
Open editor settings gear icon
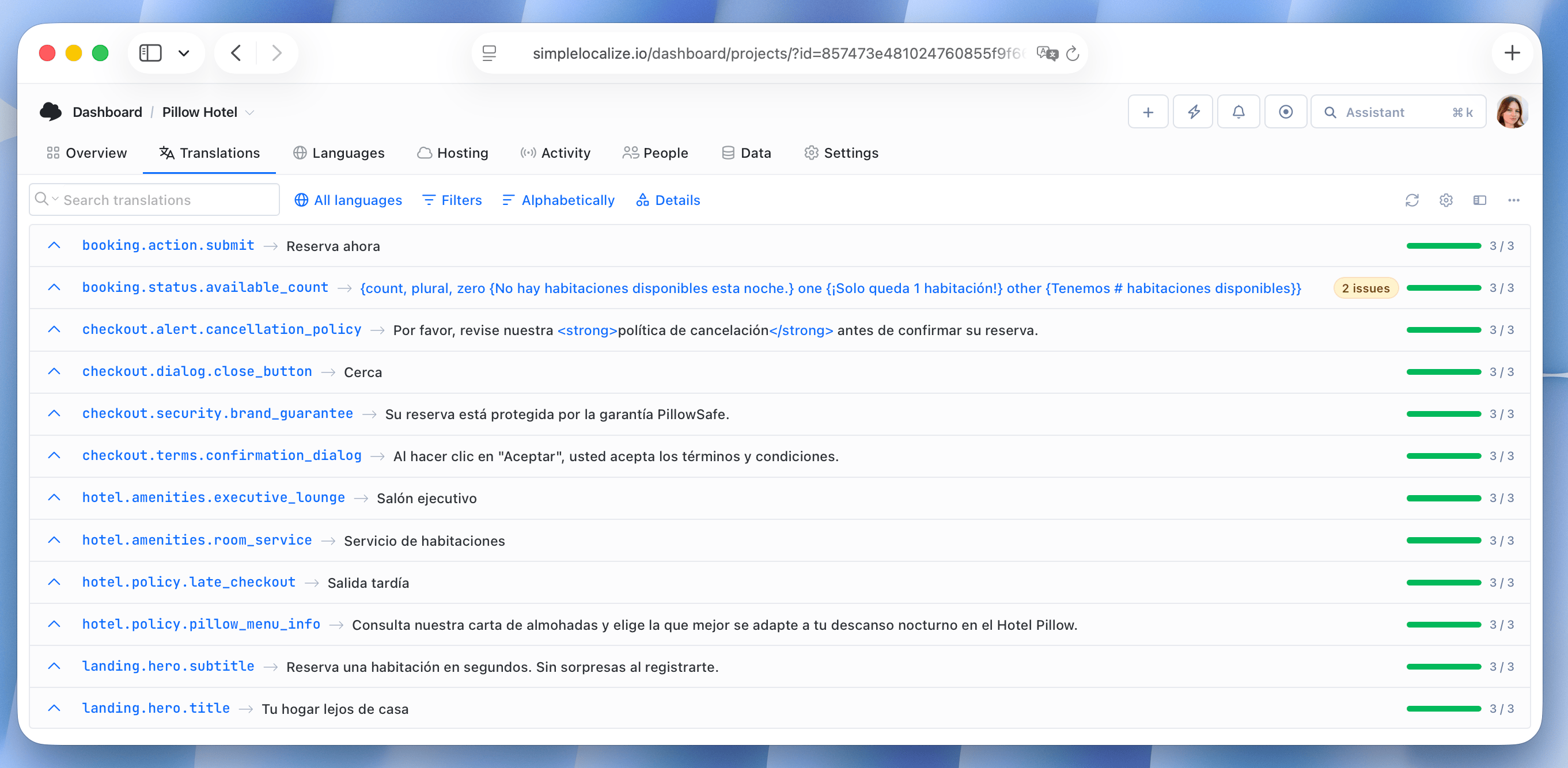[x=1446, y=200]
